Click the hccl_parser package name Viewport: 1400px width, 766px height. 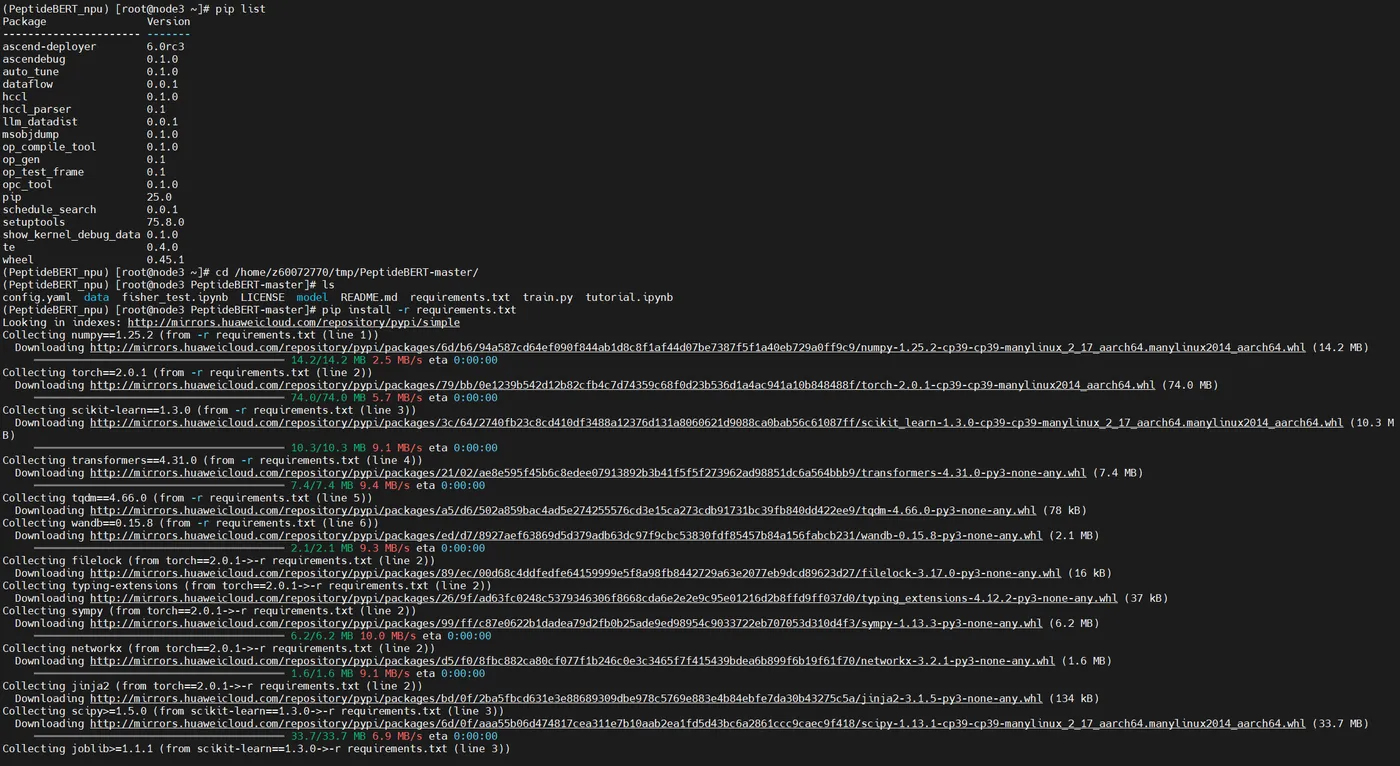pos(37,109)
